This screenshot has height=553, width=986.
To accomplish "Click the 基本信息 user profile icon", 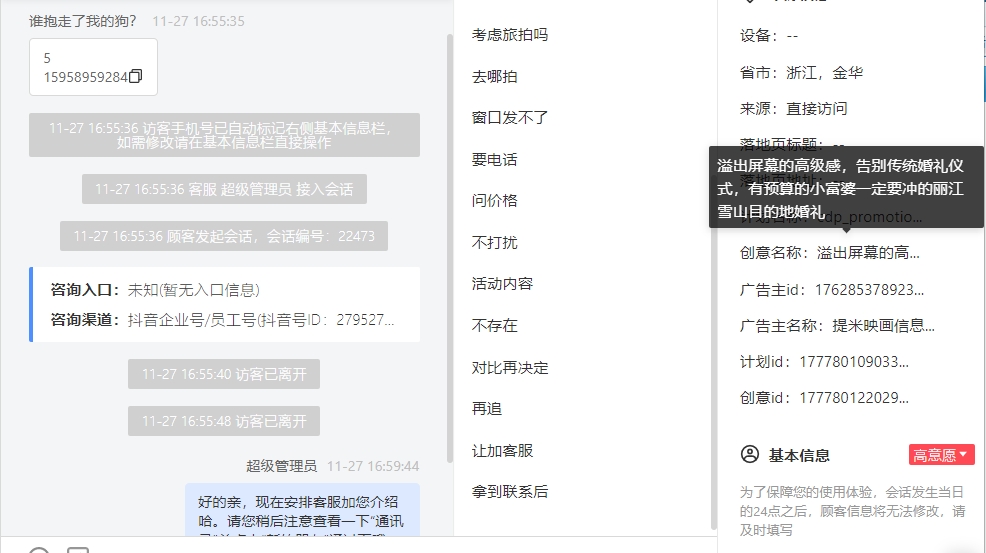I will 750,454.
